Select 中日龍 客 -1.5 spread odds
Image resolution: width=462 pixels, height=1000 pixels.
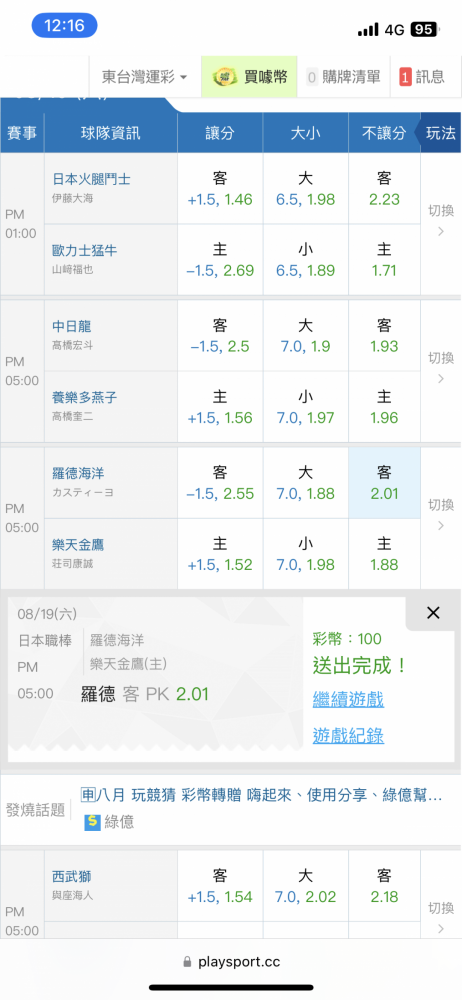click(x=220, y=335)
